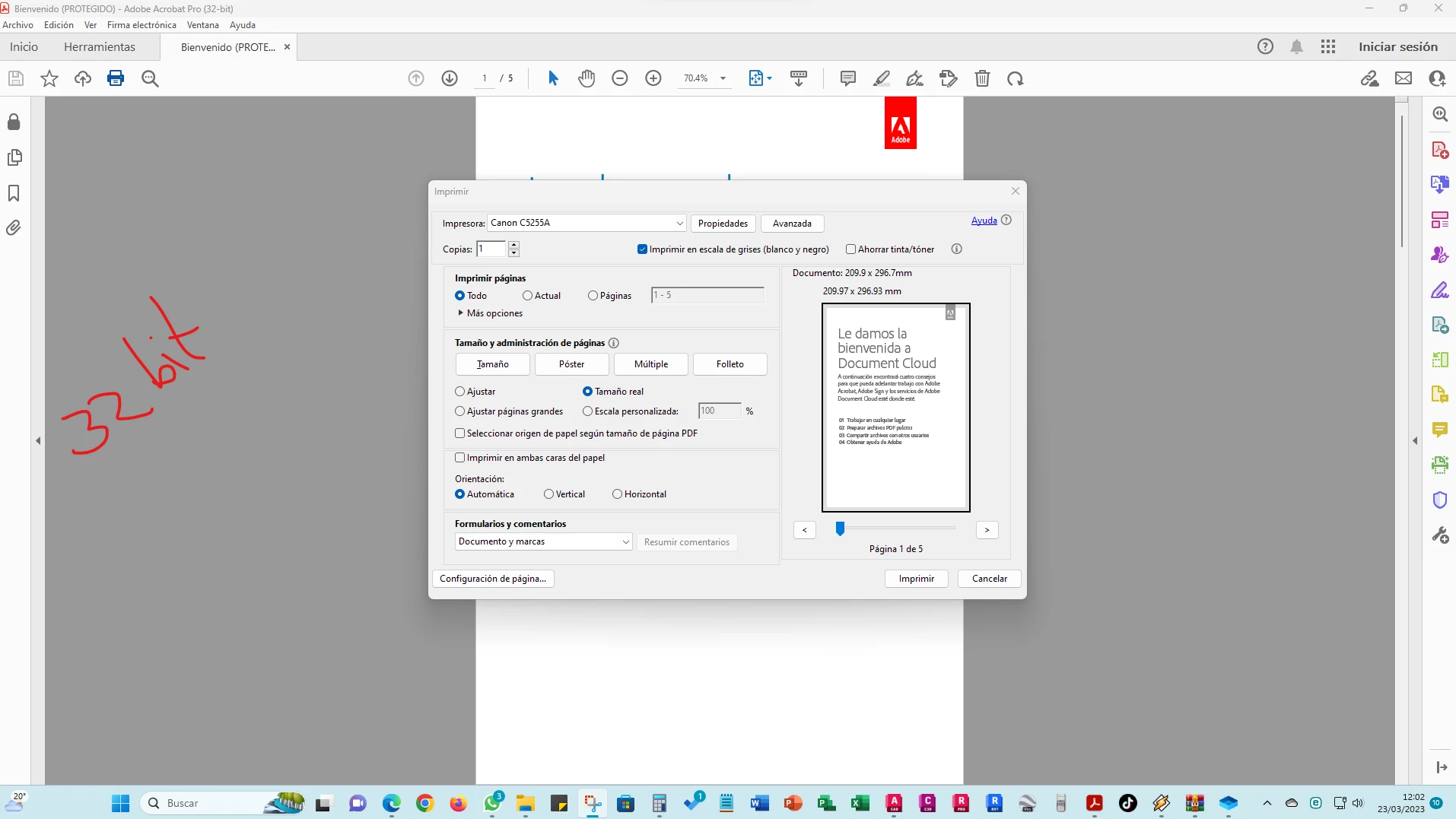Add document to favorites with star icon

49,78
